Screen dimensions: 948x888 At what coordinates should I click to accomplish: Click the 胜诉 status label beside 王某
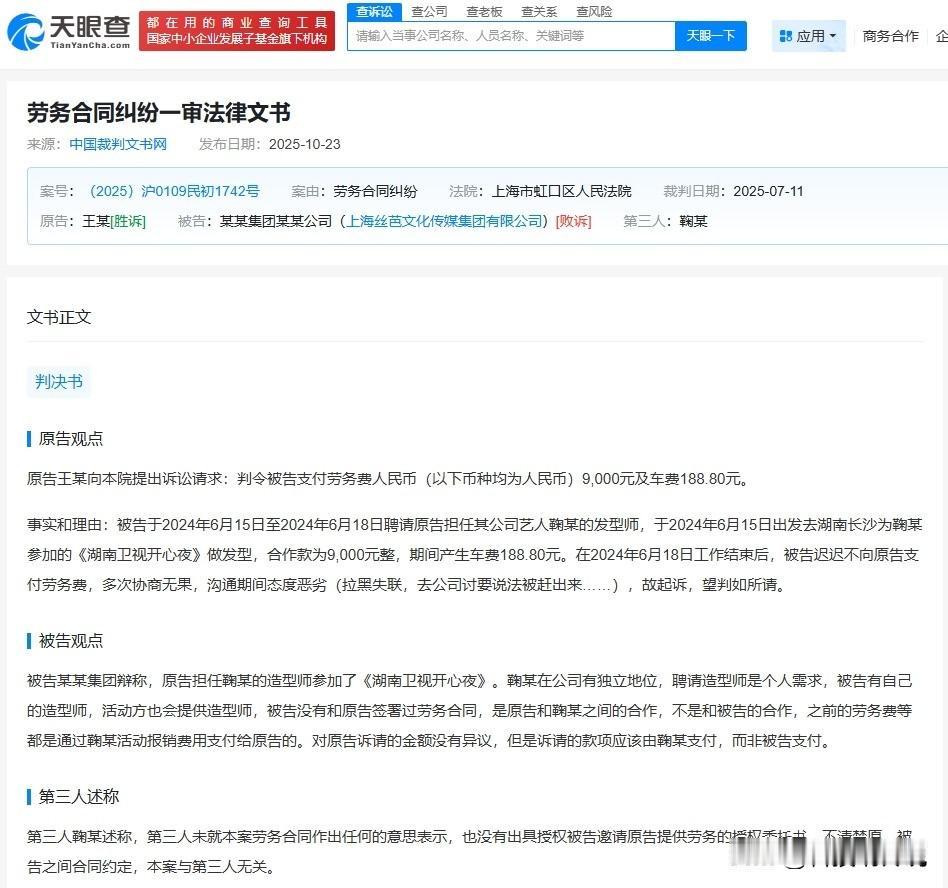pyautogui.click(x=126, y=222)
